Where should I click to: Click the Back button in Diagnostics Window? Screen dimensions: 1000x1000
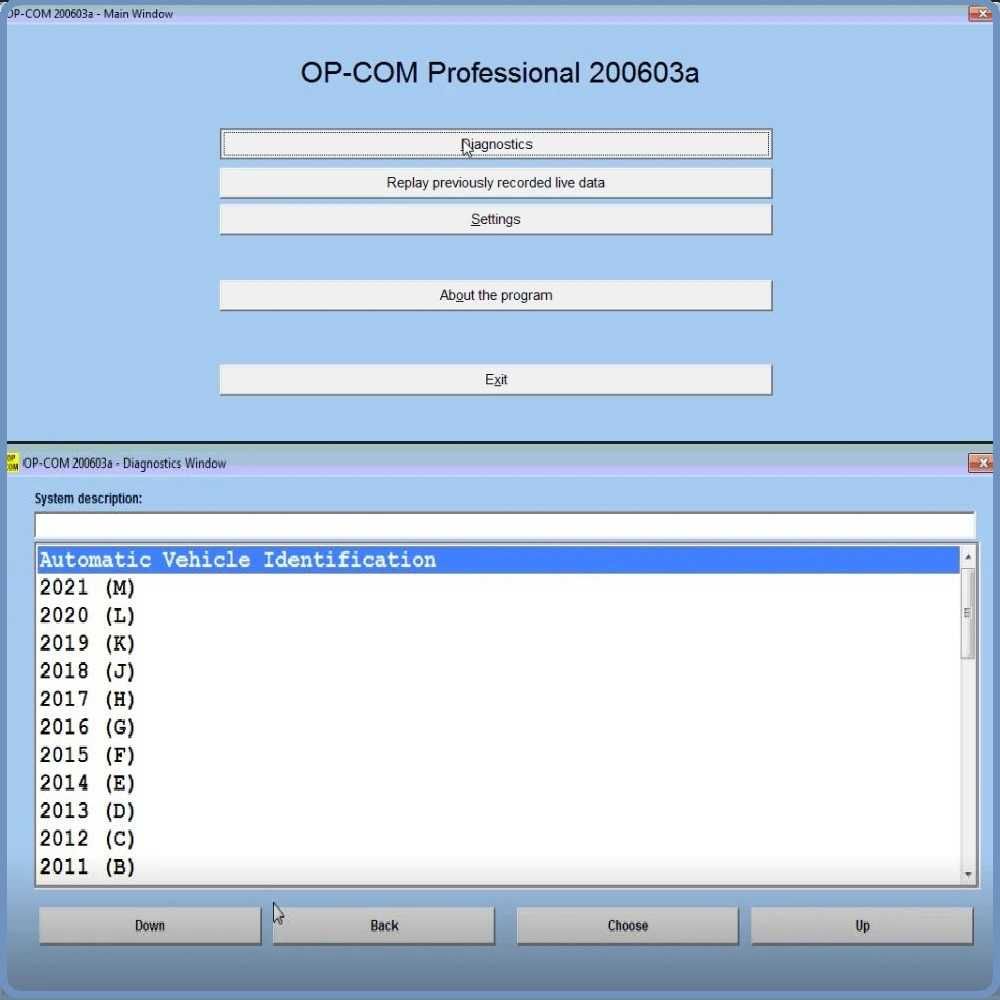[384, 925]
